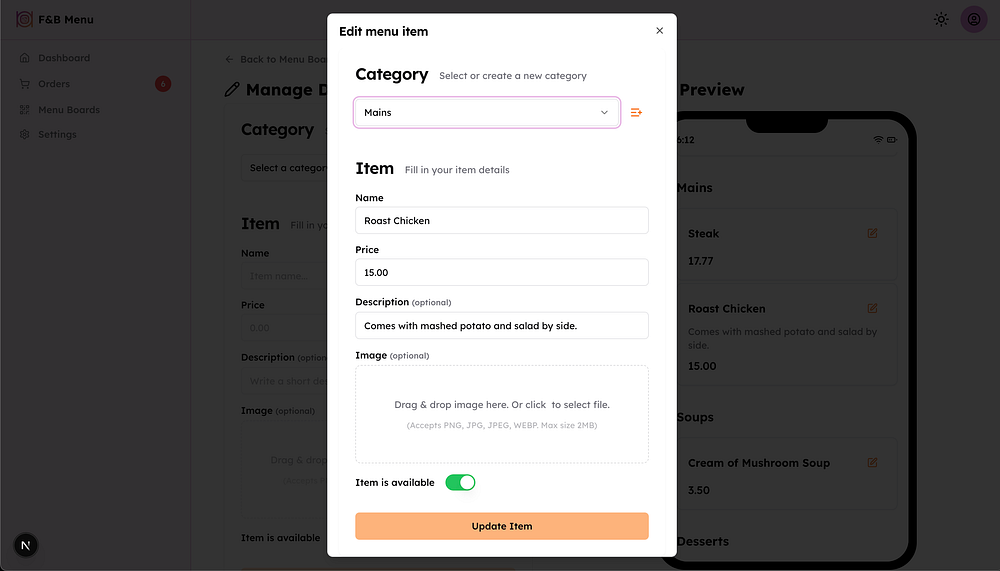This screenshot has height=571, width=1000.
Task: Edit the Cream of Mushroom Soup item
Action: click(872, 463)
